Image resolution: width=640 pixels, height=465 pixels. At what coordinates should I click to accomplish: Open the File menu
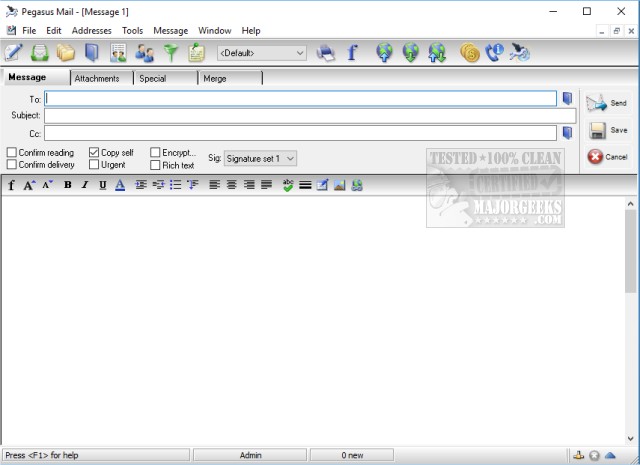click(29, 31)
